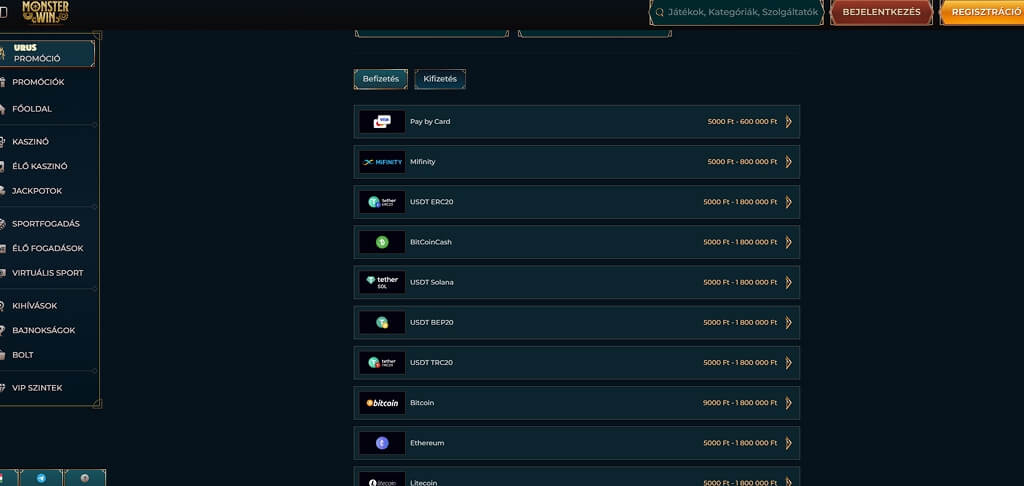Image resolution: width=1024 pixels, height=486 pixels.
Task: Click the Mifinity logo icon
Action: click(382, 162)
